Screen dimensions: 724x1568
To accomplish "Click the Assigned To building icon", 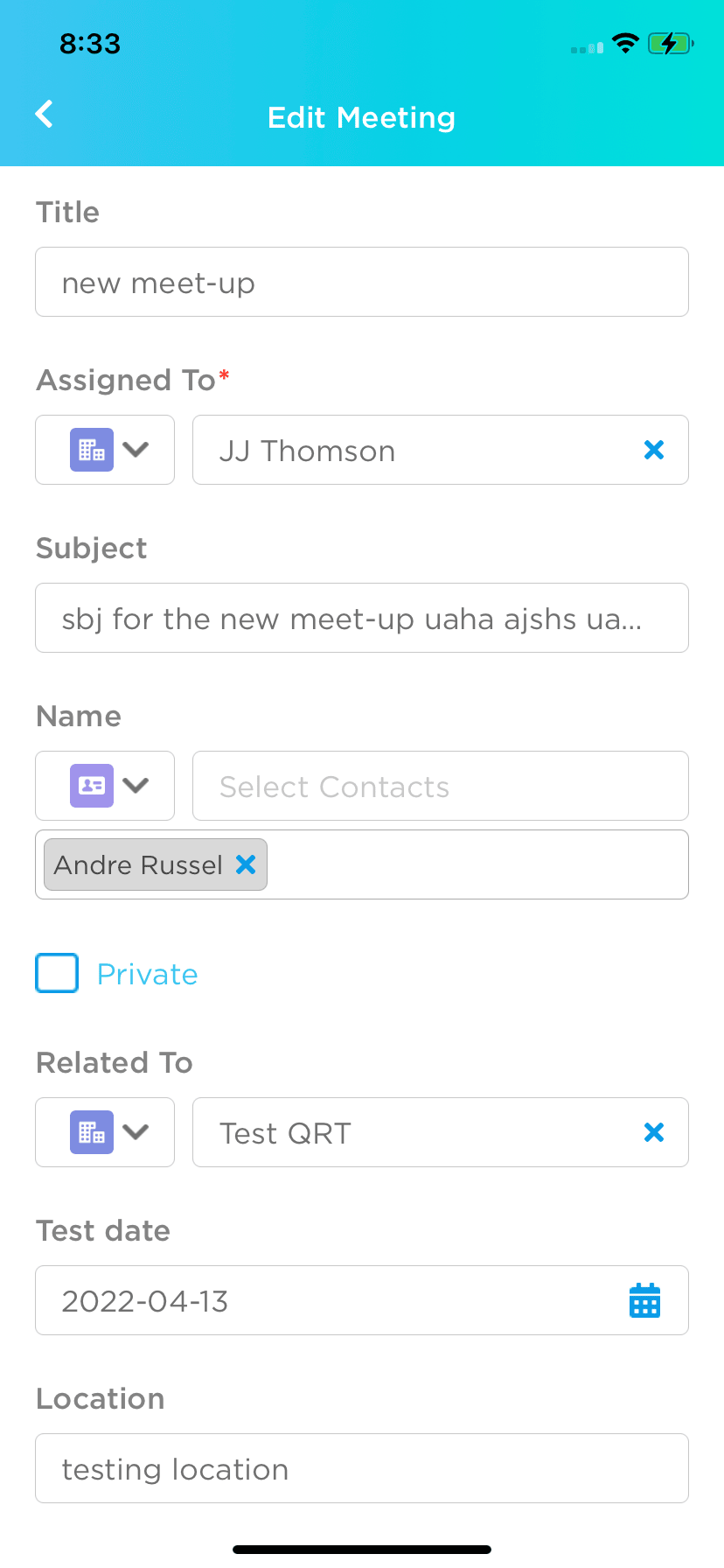I will coord(92,450).
